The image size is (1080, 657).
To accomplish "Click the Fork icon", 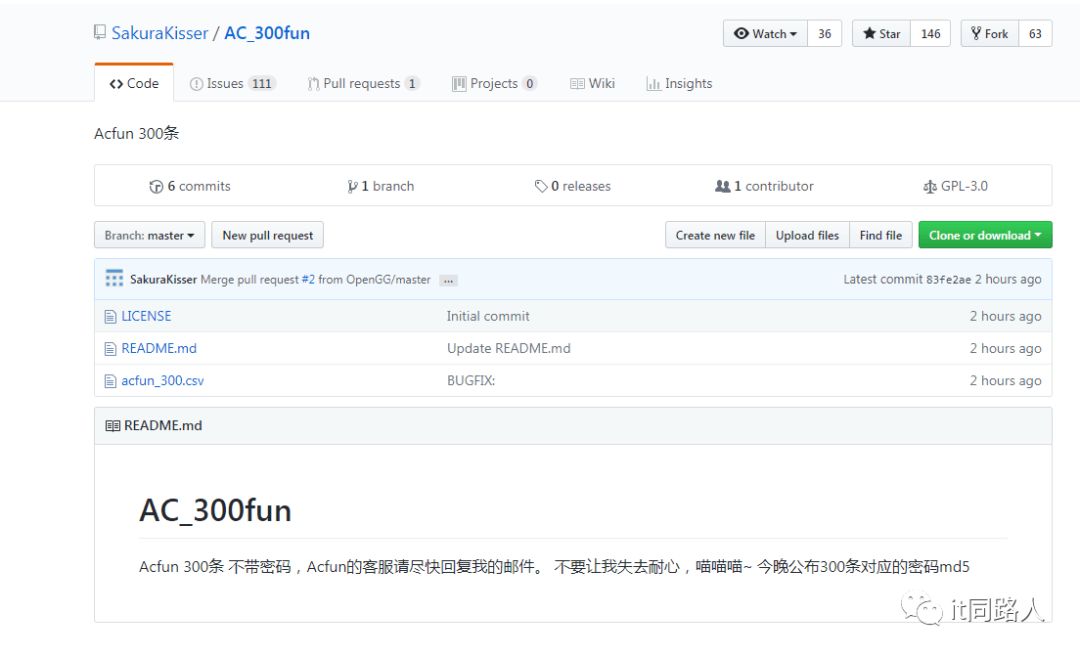I will tap(976, 33).
